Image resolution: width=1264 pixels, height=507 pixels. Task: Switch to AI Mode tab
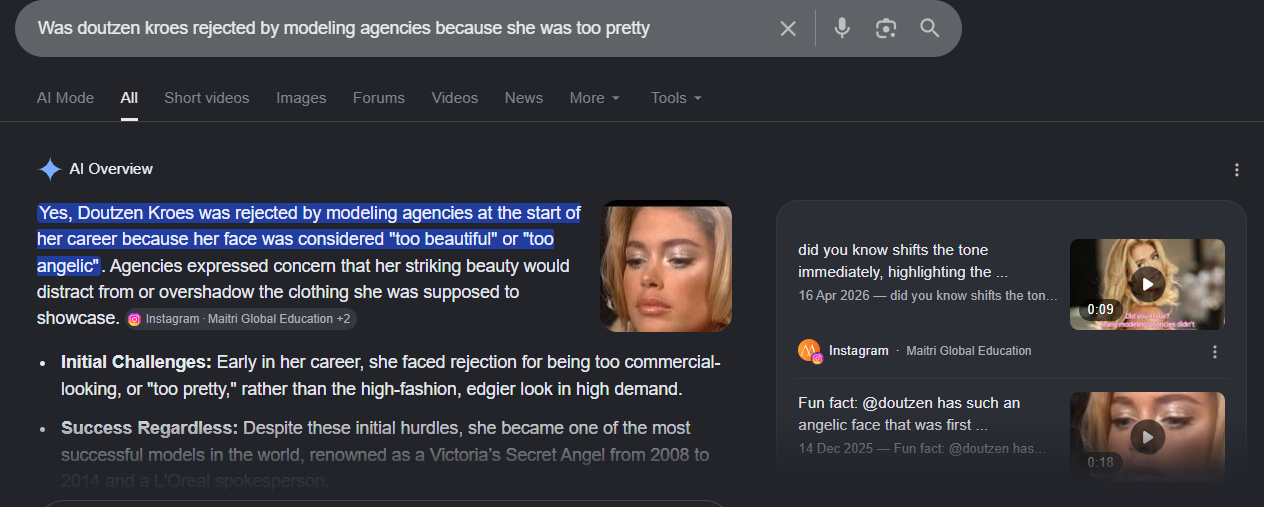click(x=65, y=98)
